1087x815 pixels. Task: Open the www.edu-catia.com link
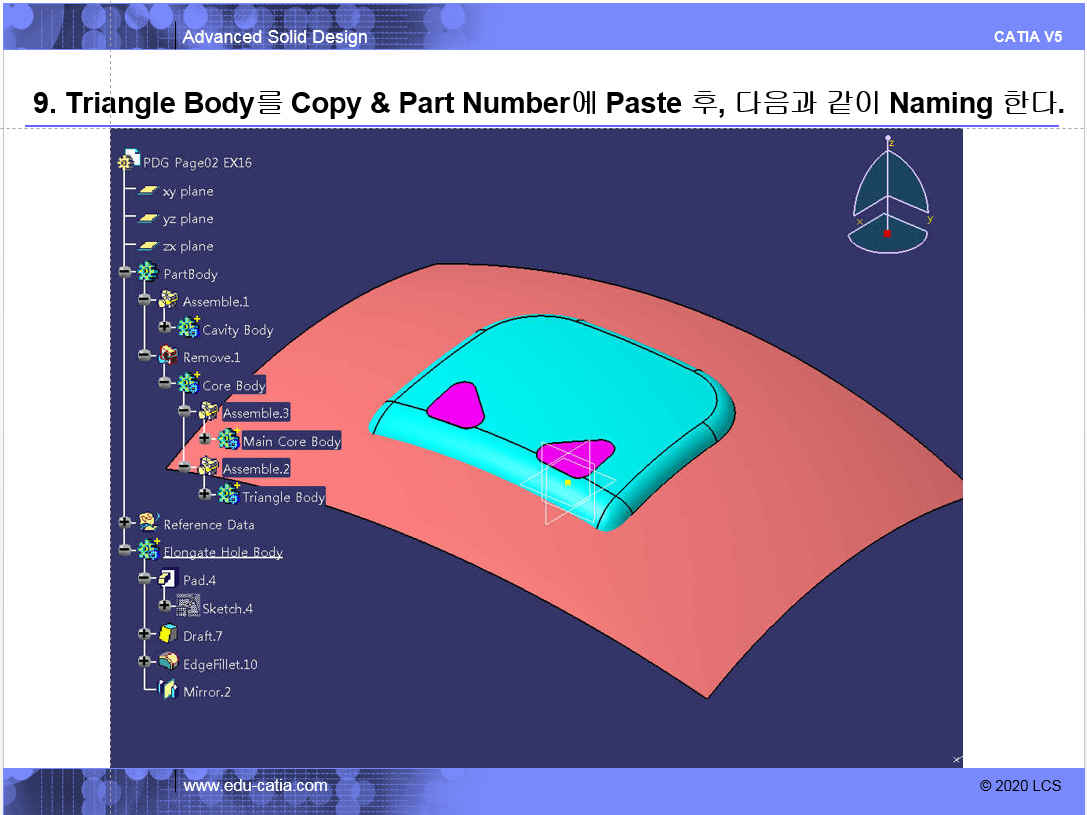[255, 786]
